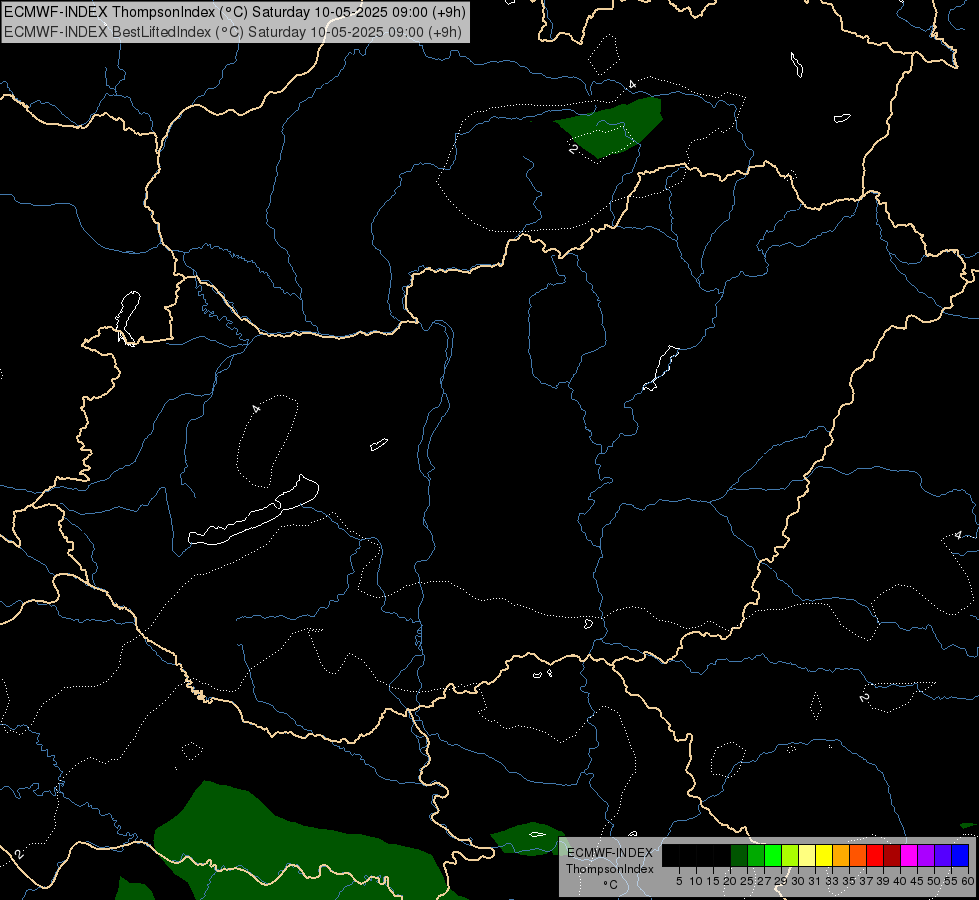
Task: Choose the orange 33–35 legend swatch
Action: point(841,856)
